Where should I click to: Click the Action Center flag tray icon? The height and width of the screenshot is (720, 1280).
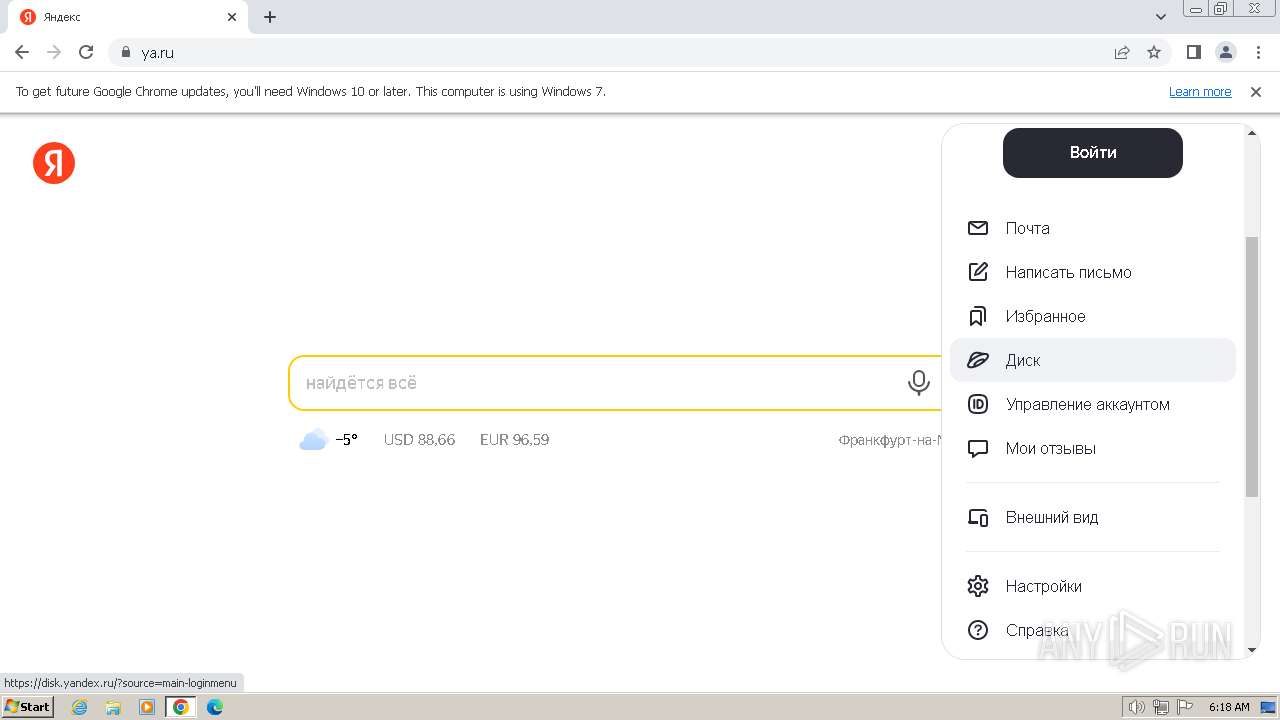pyautogui.click(x=1185, y=707)
